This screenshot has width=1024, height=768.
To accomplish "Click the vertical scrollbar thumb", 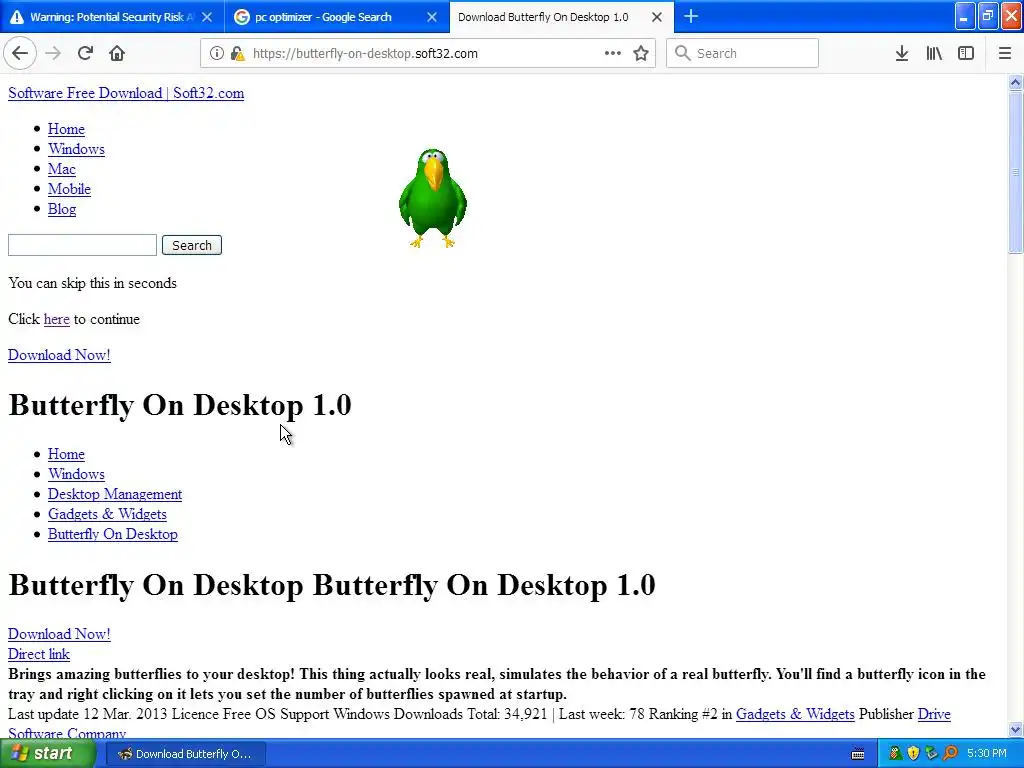I will pyautogui.click(x=1015, y=172).
